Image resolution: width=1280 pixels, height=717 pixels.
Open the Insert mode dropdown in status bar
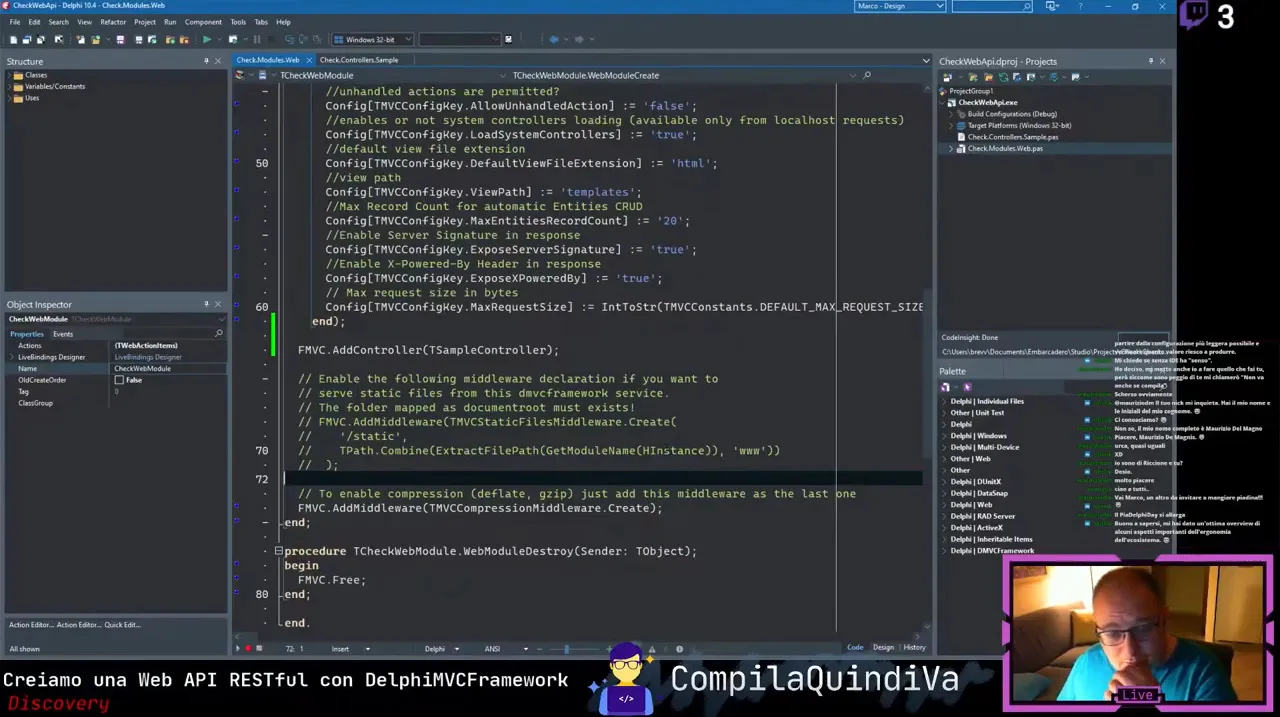pos(367,648)
